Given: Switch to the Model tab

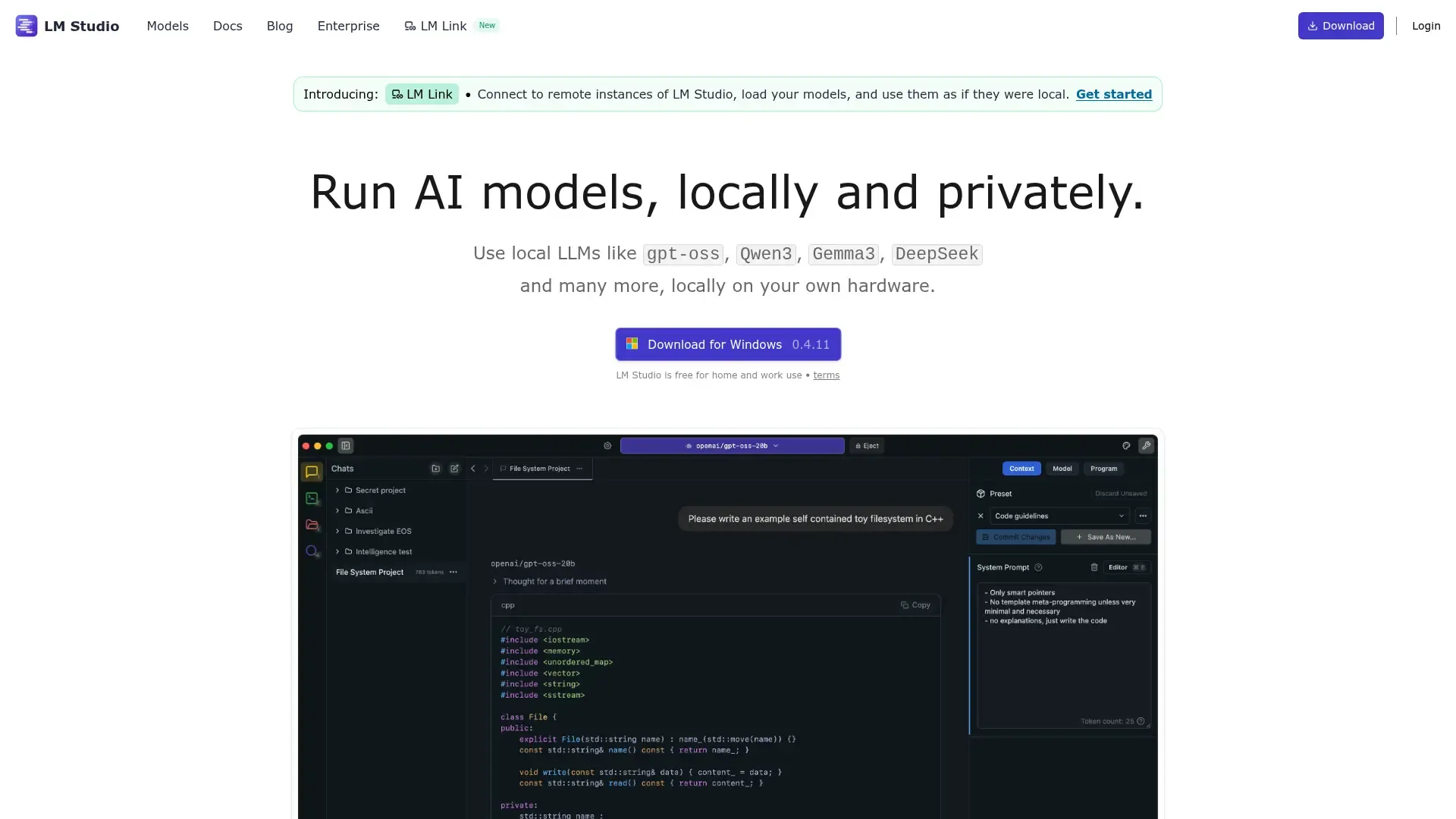Looking at the screenshot, I should click(1062, 469).
